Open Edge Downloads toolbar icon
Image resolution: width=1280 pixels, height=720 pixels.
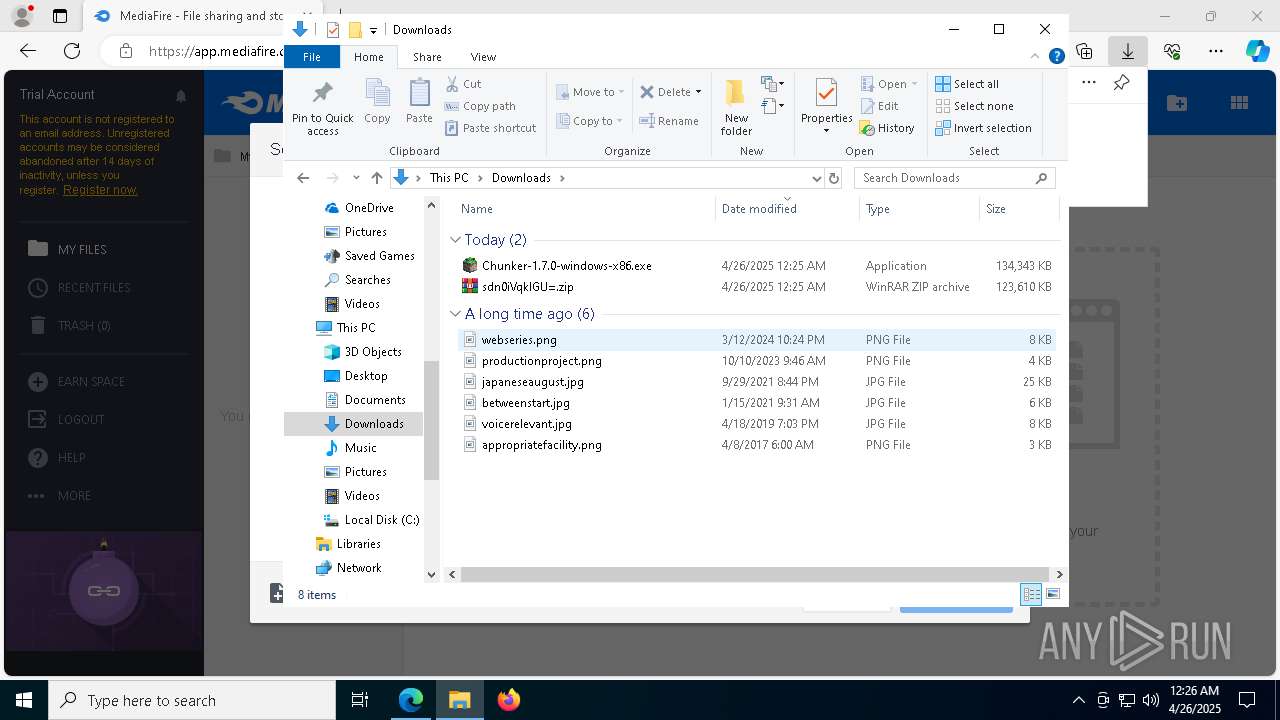click(1128, 51)
